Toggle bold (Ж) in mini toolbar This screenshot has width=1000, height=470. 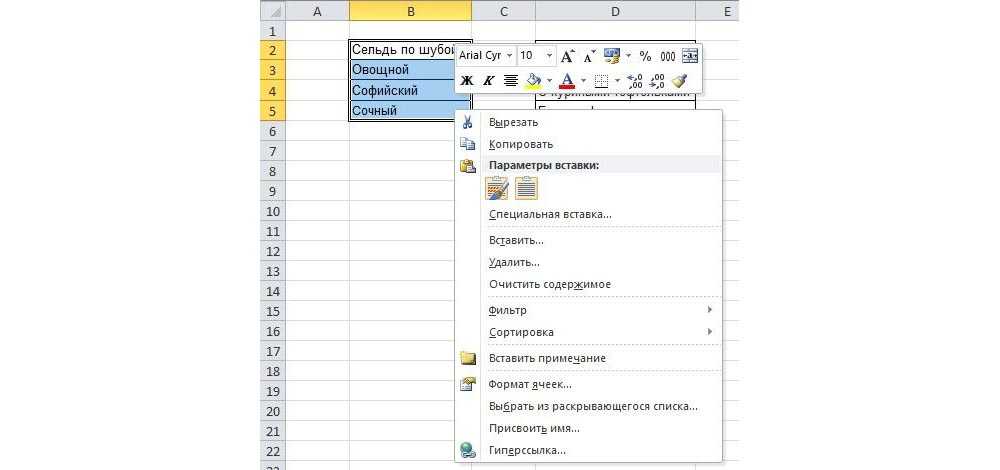[x=467, y=81]
